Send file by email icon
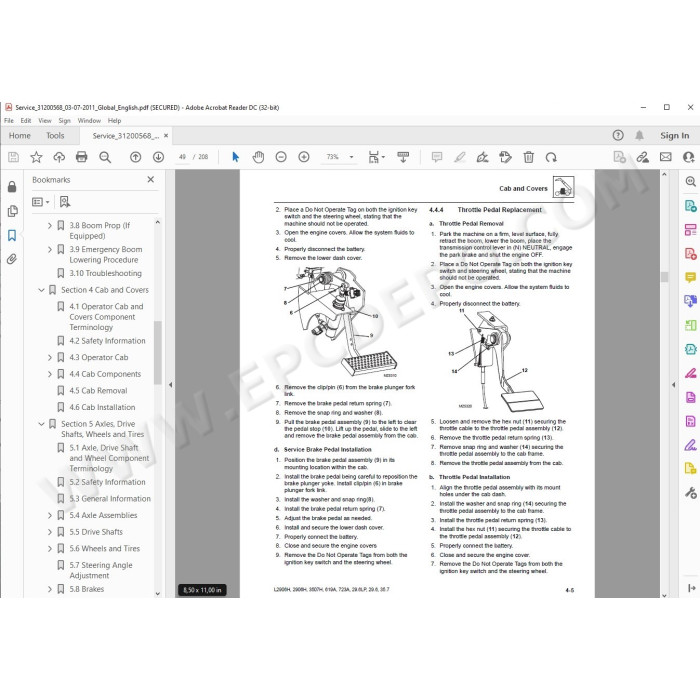 click(666, 157)
